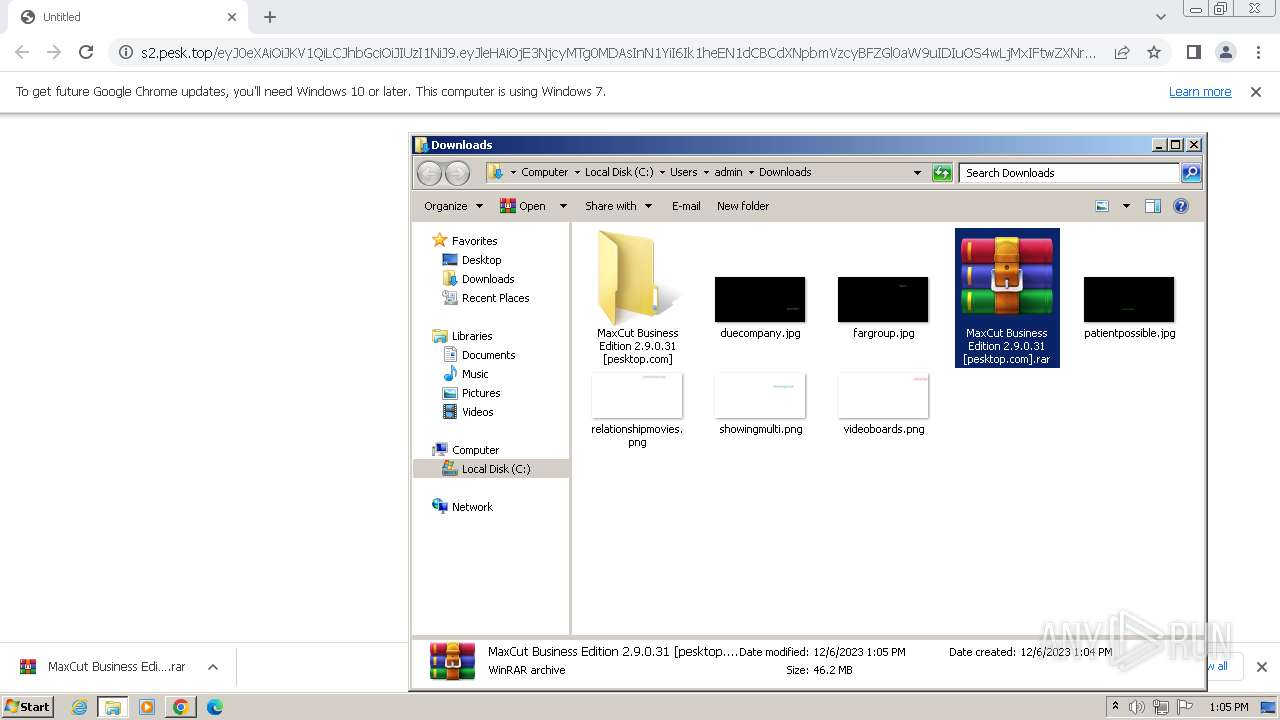Click Local Disk (C:) breadcrumb
Screen dimensions: 1280x720
(619, 172)
